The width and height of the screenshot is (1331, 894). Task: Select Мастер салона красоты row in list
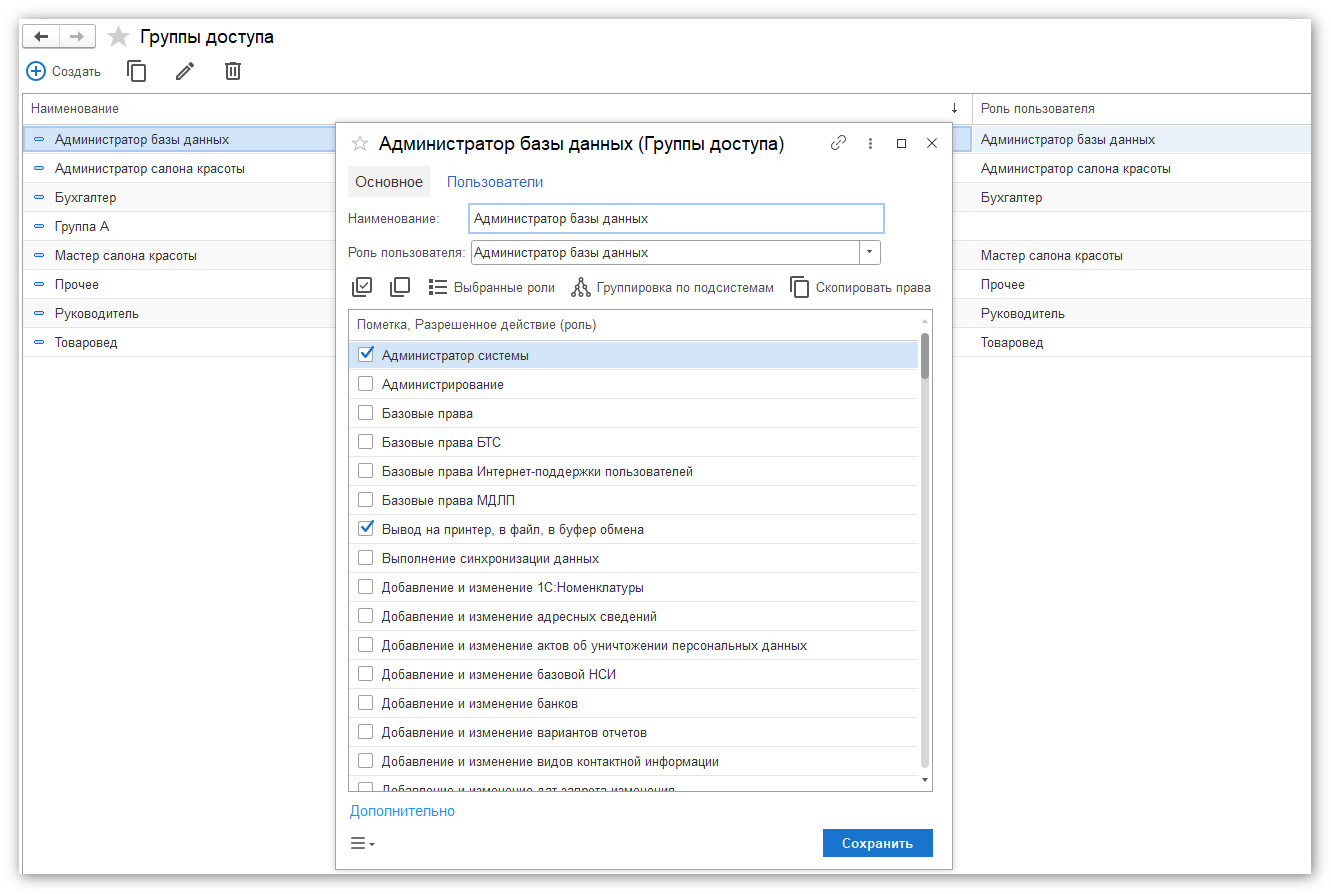pyautogui.click(x=179, y=256)
